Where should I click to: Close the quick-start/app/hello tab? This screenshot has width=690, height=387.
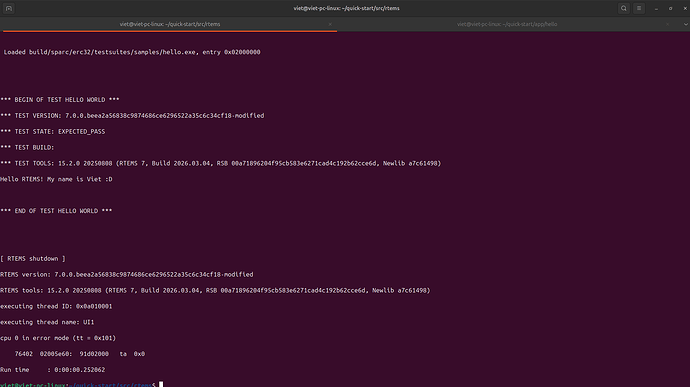(x=668, y=24)
